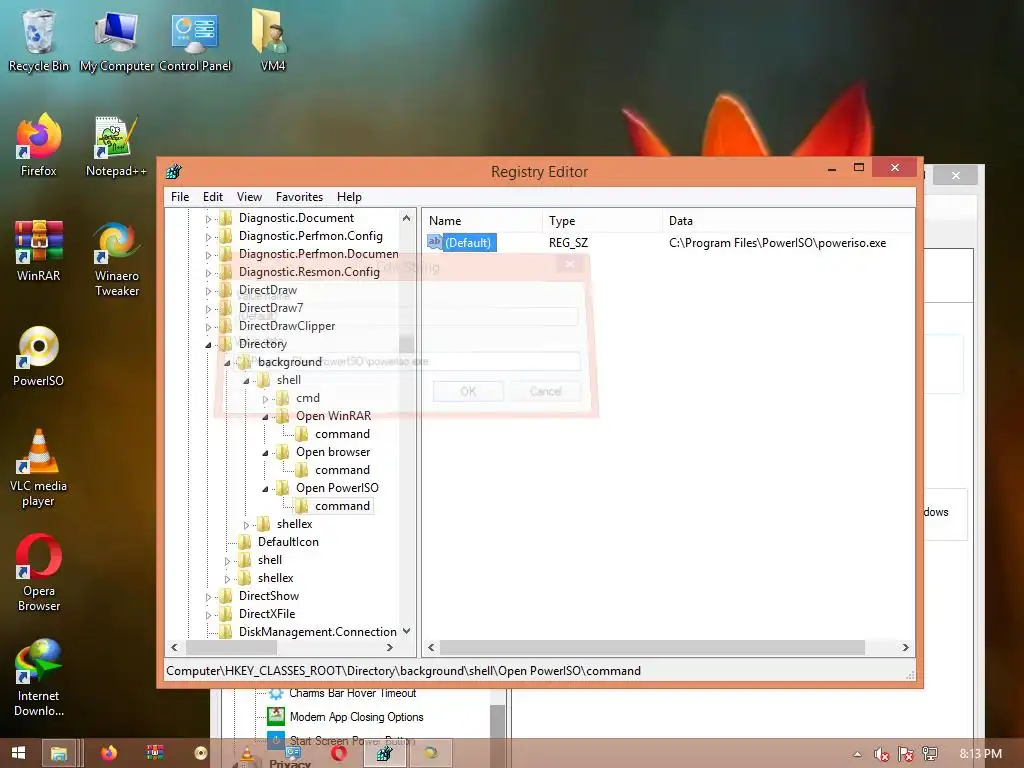1024x768 pixels.
Task: Click the network tray icon
Action: pos(930,754)
